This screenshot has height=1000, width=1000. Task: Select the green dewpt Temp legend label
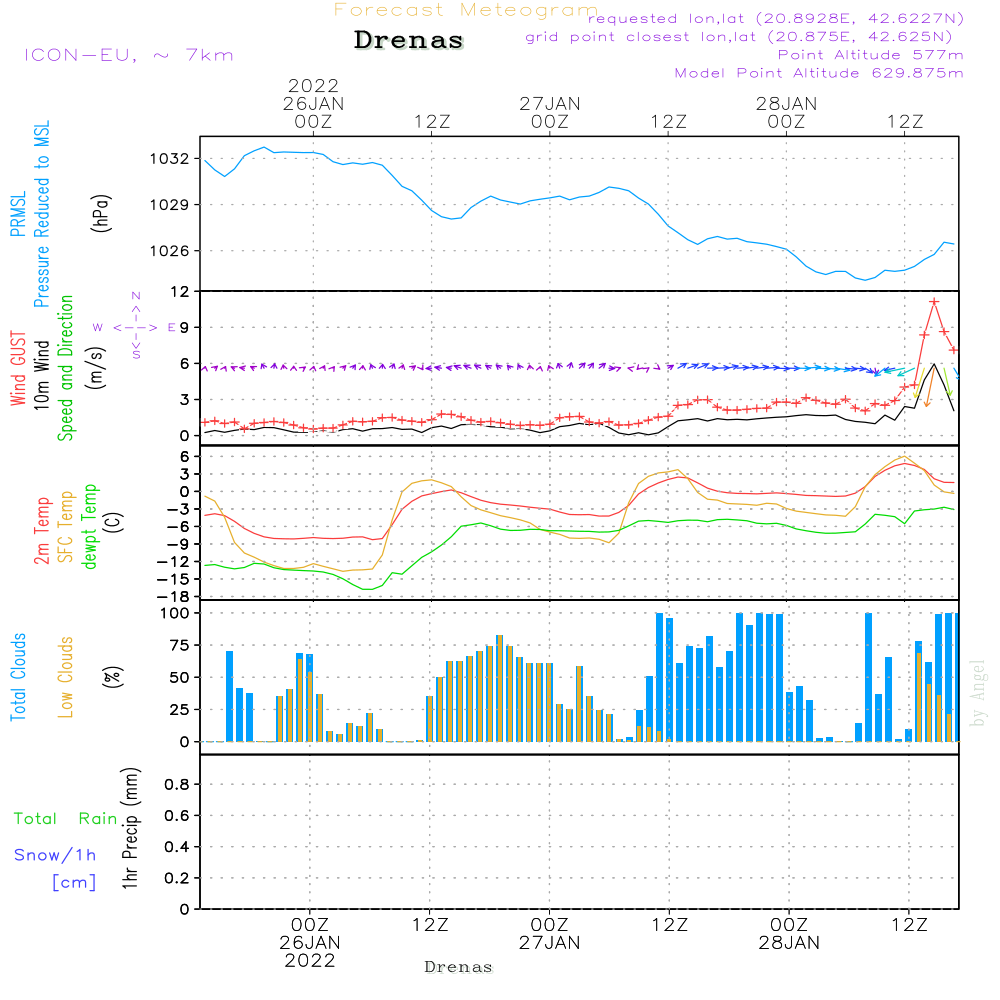[90, 527]
